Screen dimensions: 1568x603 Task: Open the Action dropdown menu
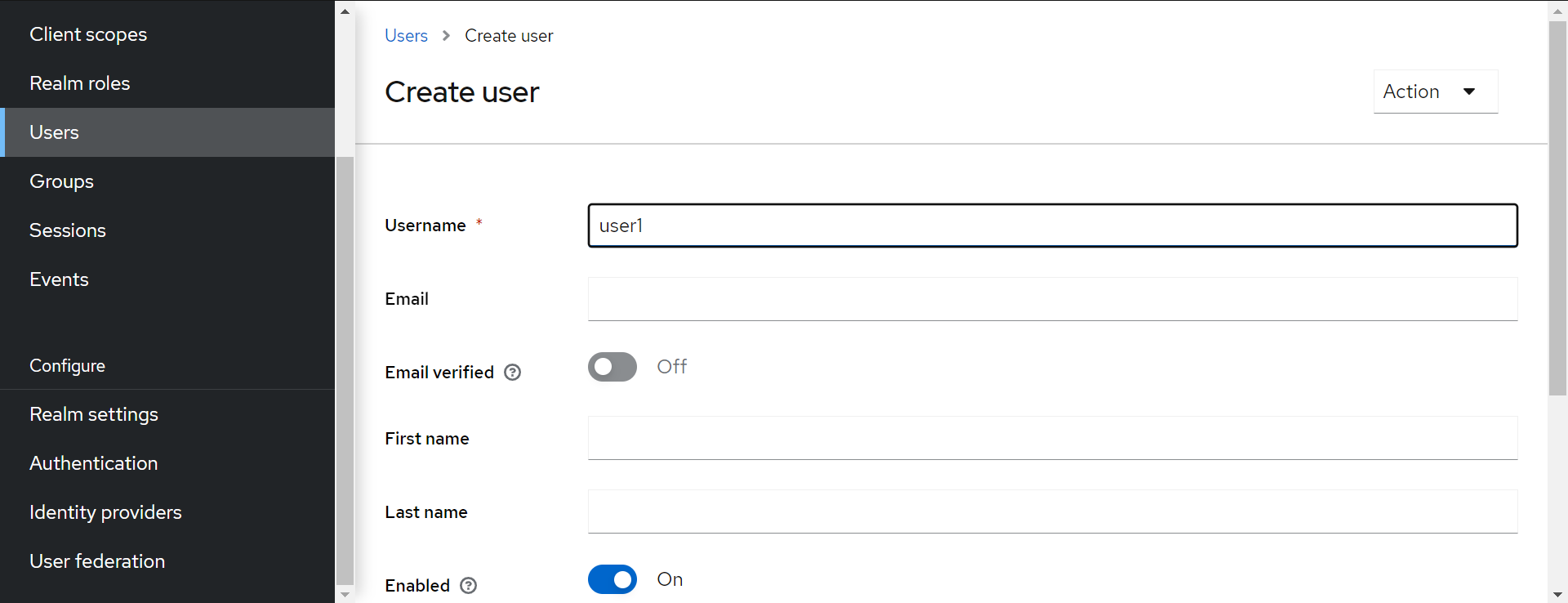point(1436,92)
